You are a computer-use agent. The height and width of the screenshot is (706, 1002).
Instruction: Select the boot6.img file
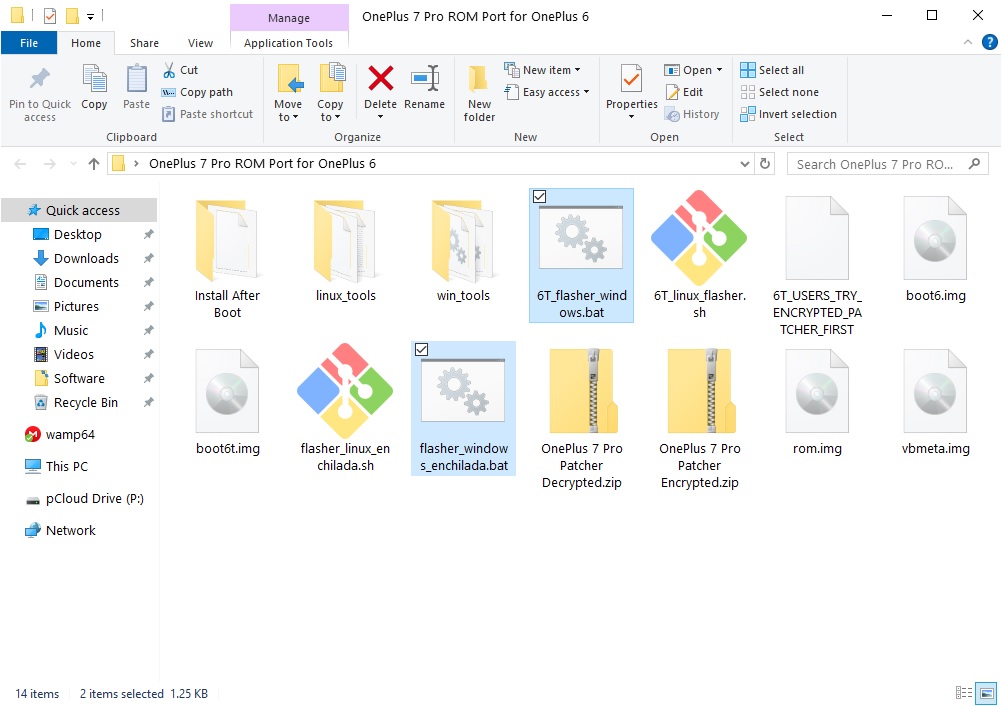936,249
